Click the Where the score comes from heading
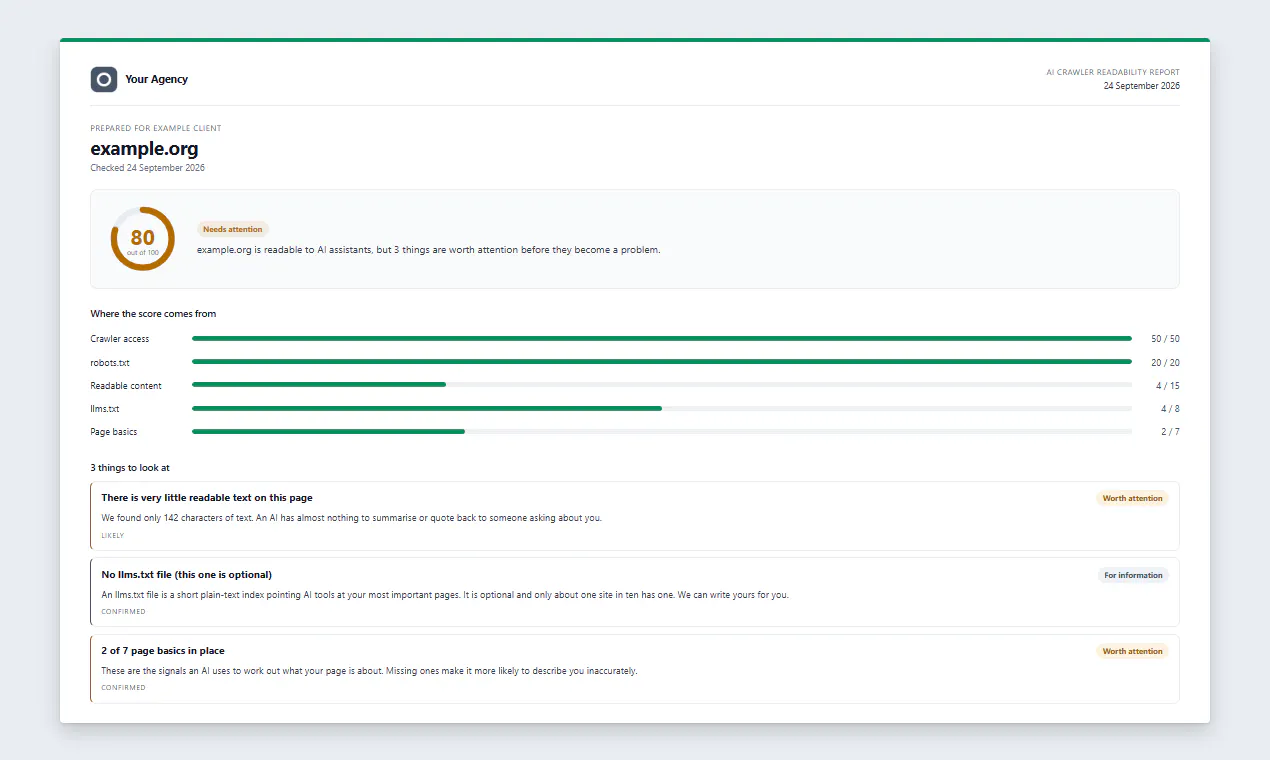This screenshot has width=1270, height=760. tap(153, 314)
